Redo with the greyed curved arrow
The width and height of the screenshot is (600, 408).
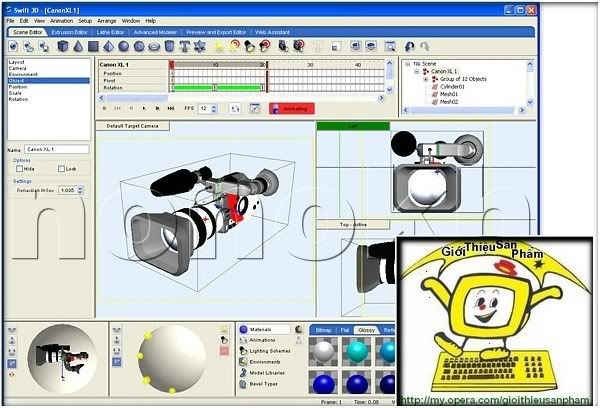(424, 47)
